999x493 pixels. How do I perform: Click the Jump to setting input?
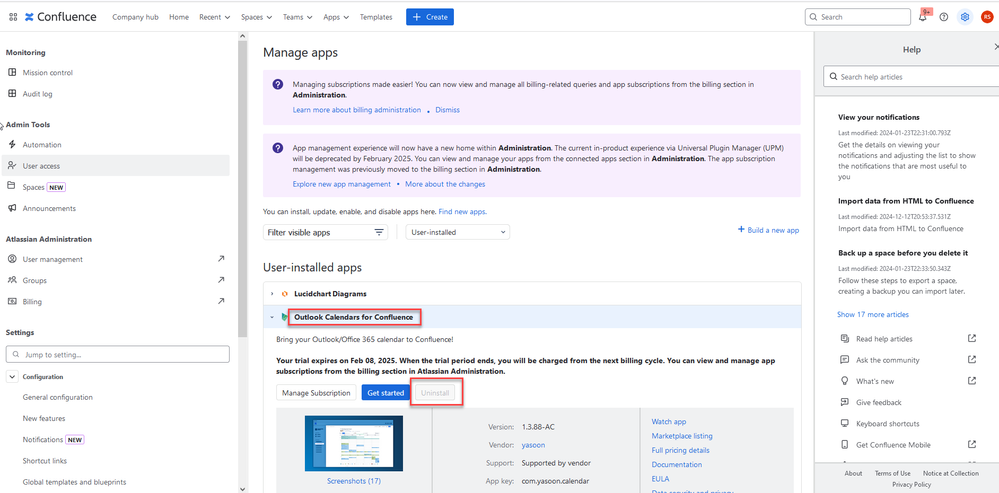[117, 354]
